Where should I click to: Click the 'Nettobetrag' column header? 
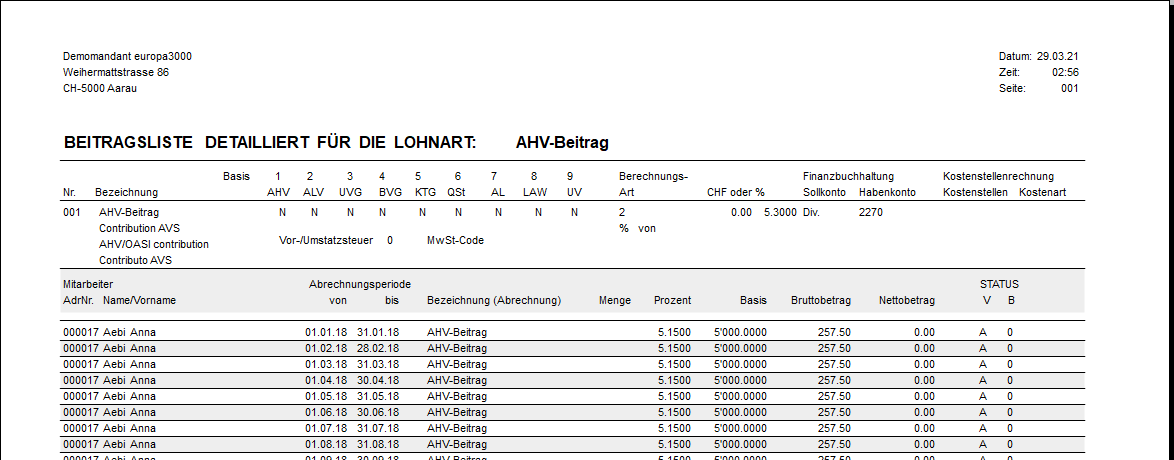pos(907,300)
